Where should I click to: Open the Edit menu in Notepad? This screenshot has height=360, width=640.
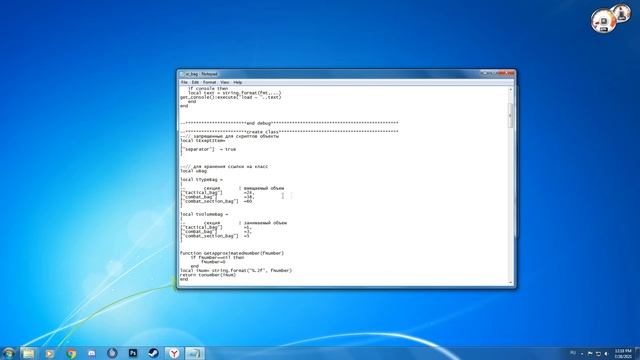(x=195, y=82)
